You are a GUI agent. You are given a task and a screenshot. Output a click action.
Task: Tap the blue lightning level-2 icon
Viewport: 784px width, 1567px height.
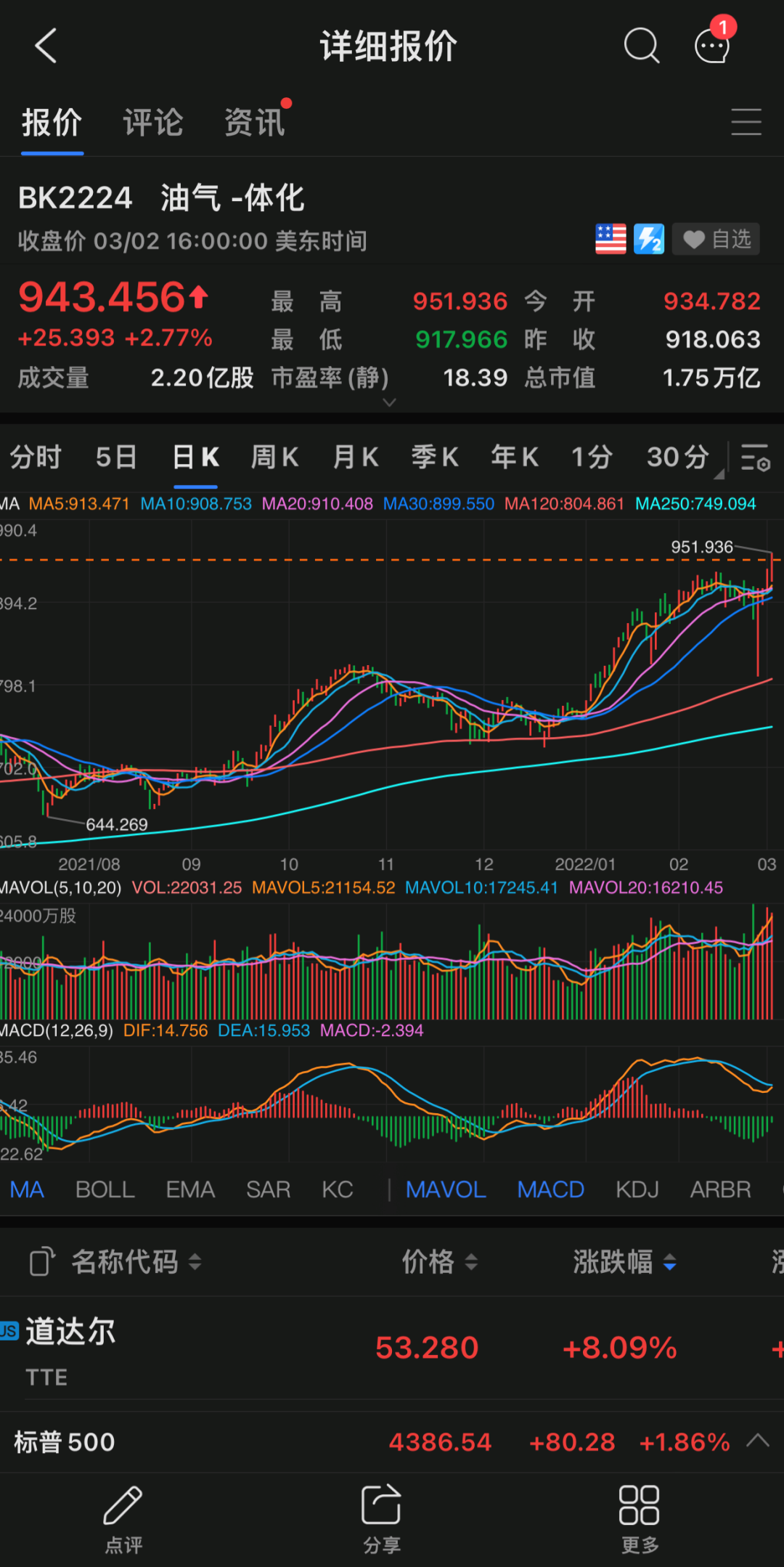point(649,239)
